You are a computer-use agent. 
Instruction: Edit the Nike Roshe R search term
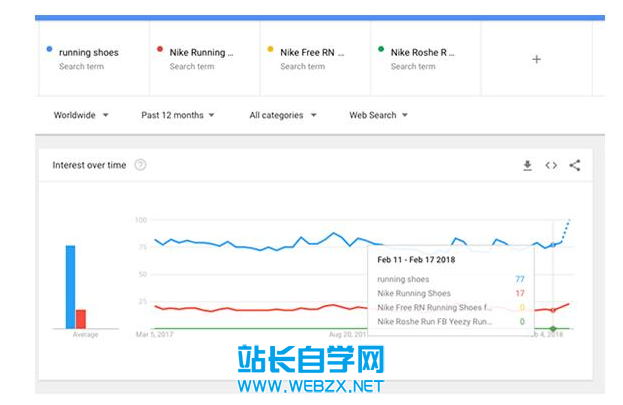pyautogui.click(x=422, y=52)
